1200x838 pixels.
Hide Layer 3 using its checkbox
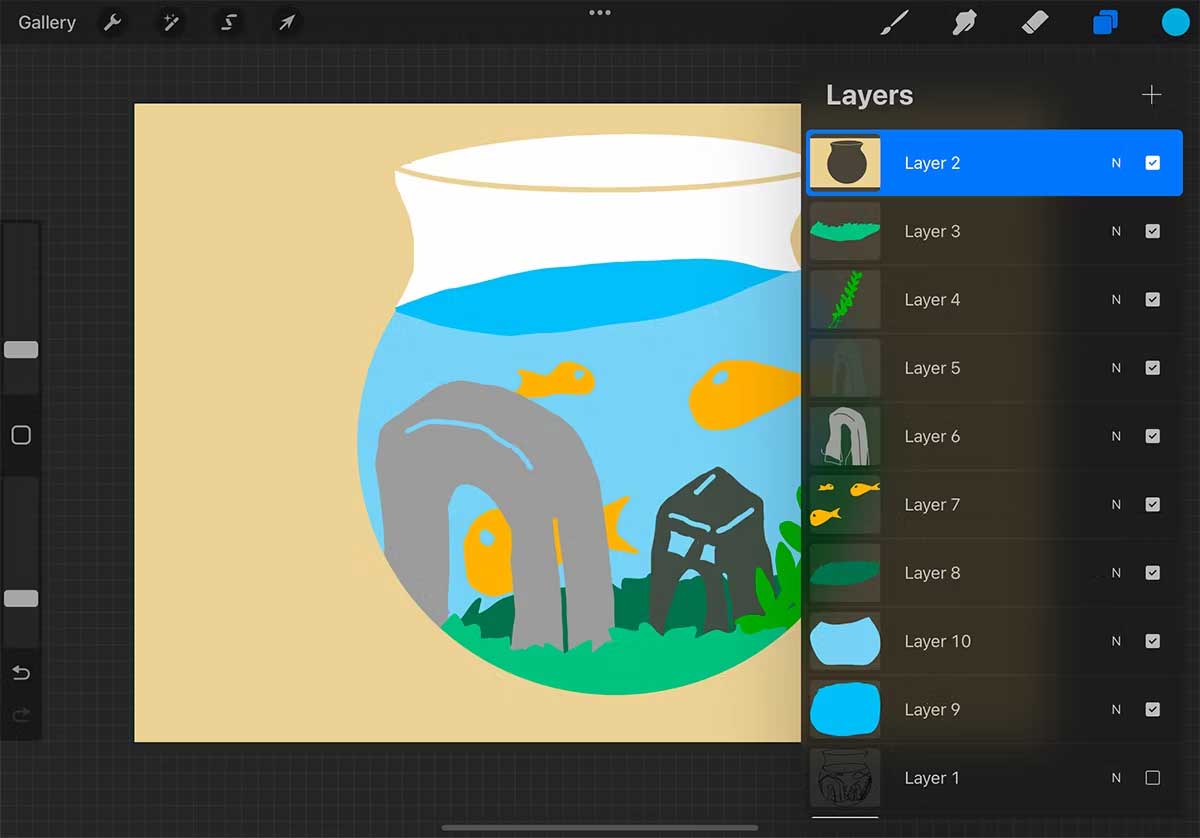click(x=1152, y=231)
